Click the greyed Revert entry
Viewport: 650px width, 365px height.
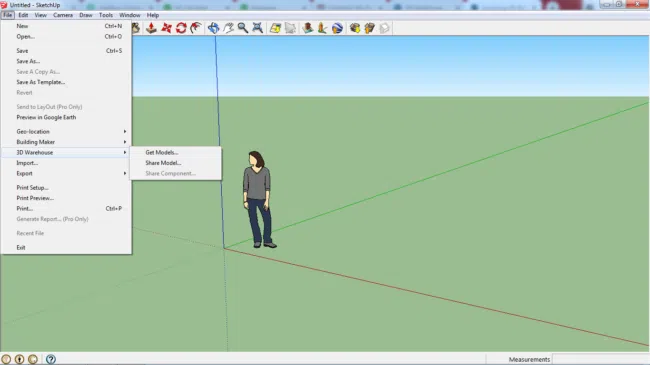66,92
